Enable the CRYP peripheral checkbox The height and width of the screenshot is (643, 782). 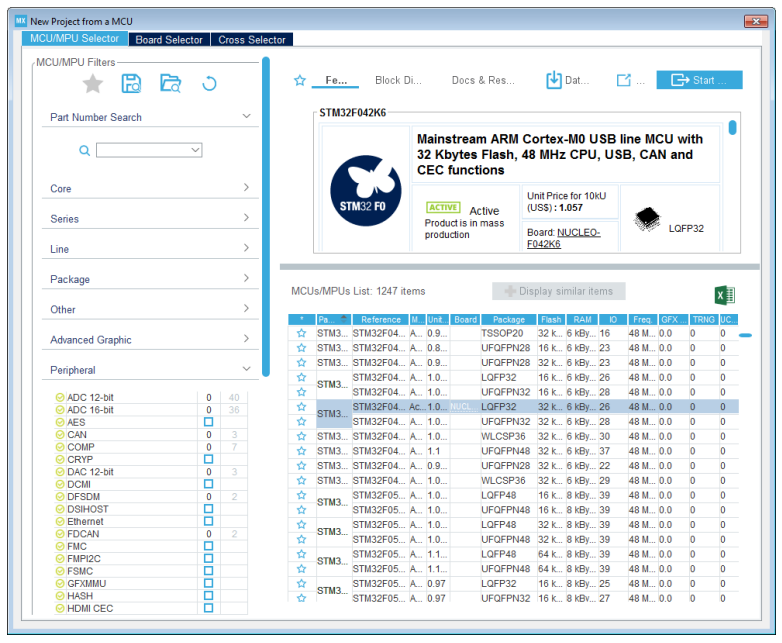pyautogui.click(x=208, y=459)
